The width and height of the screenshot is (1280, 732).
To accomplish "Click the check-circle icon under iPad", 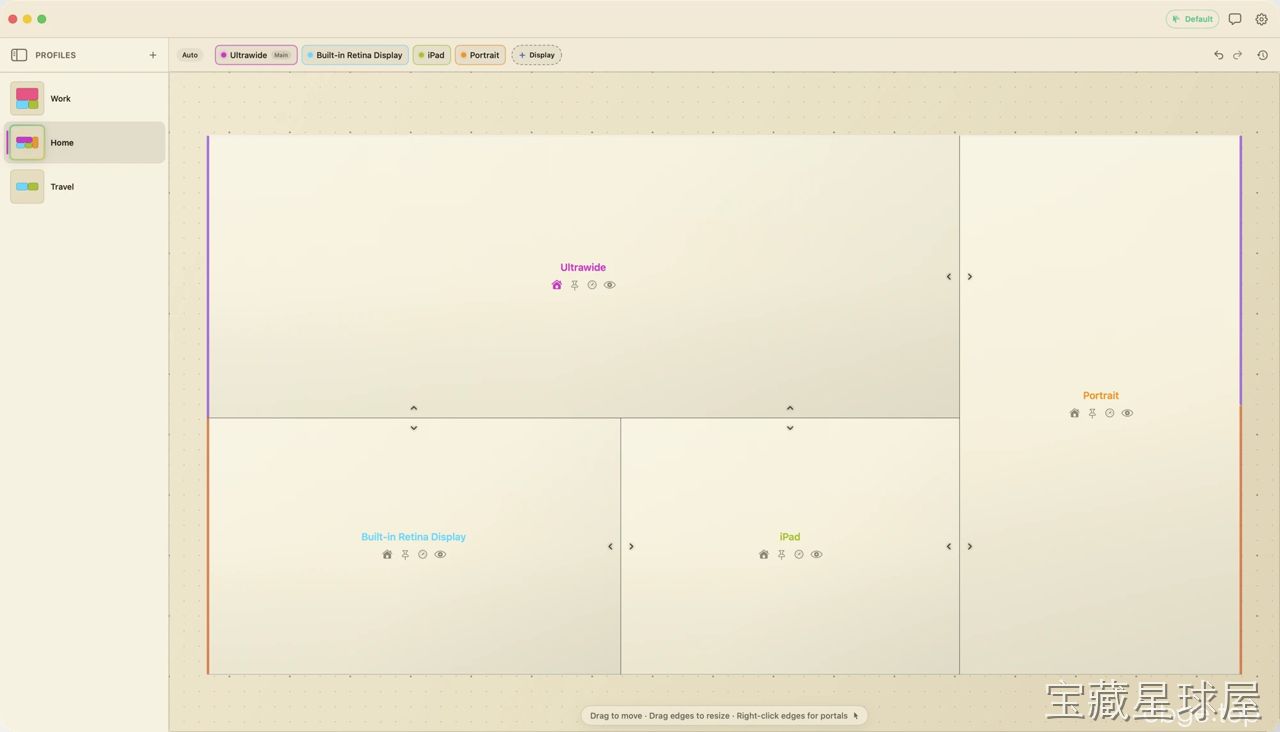I will (x=799, y=554).
